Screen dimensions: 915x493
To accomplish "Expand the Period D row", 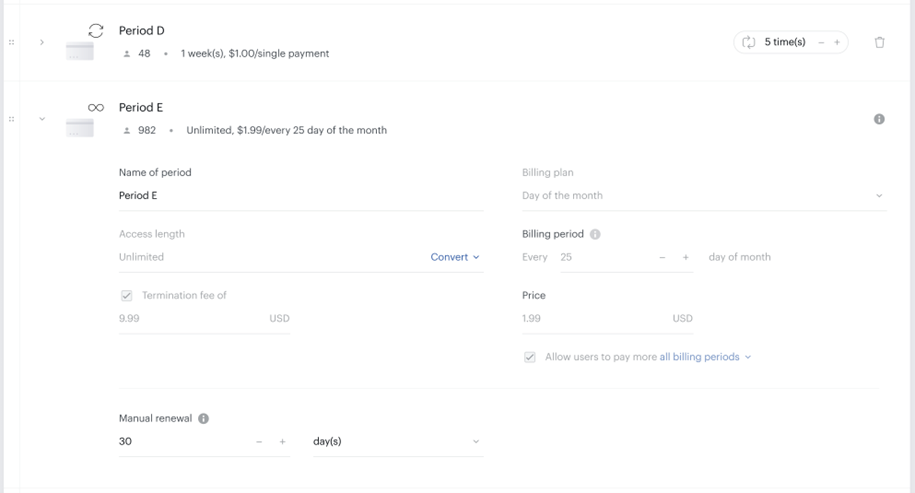I will (x=42, y=42).
